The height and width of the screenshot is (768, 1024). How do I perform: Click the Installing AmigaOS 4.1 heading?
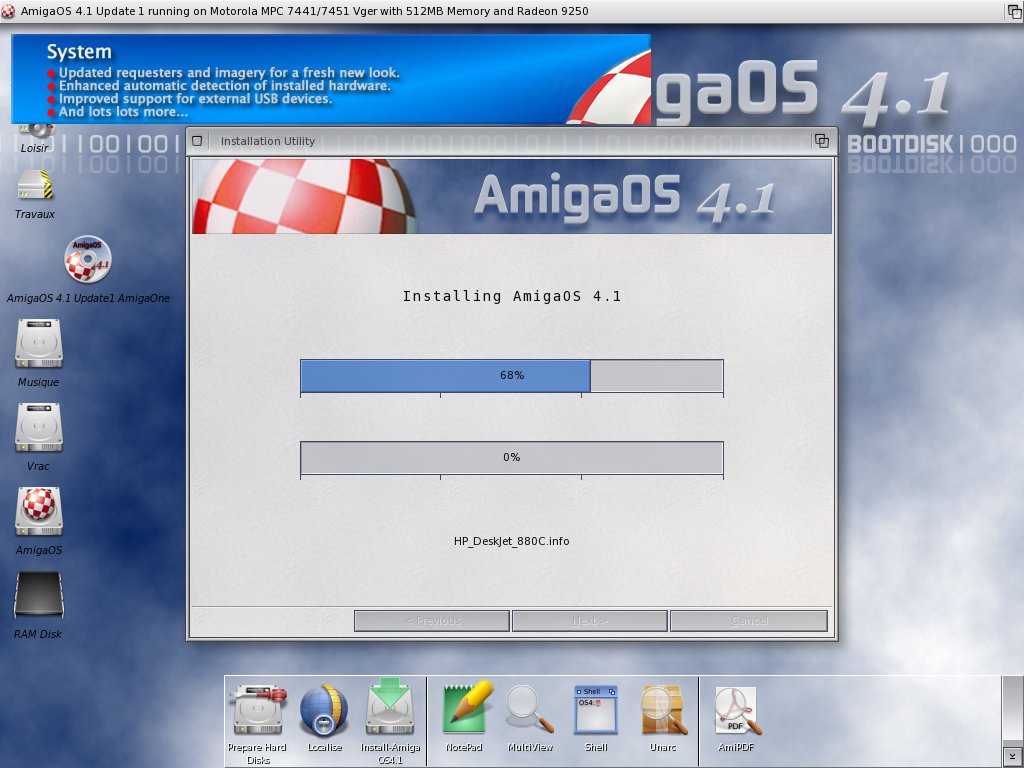click(511, 296)
